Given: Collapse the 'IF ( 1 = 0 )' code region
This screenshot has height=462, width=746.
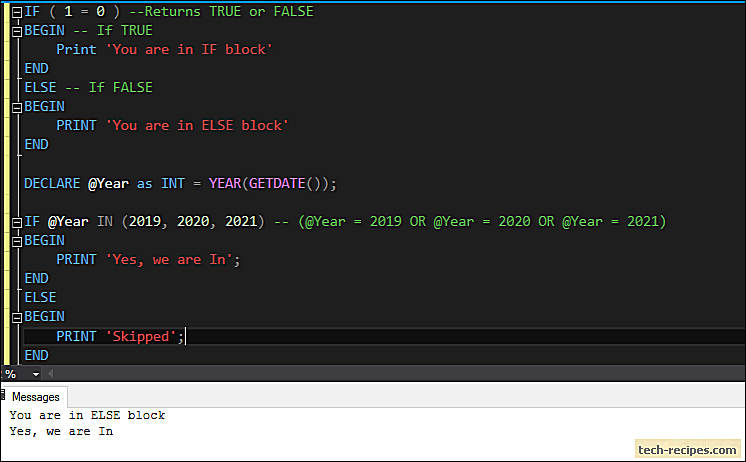Looking at the screenshot, I should coord(17,13).
